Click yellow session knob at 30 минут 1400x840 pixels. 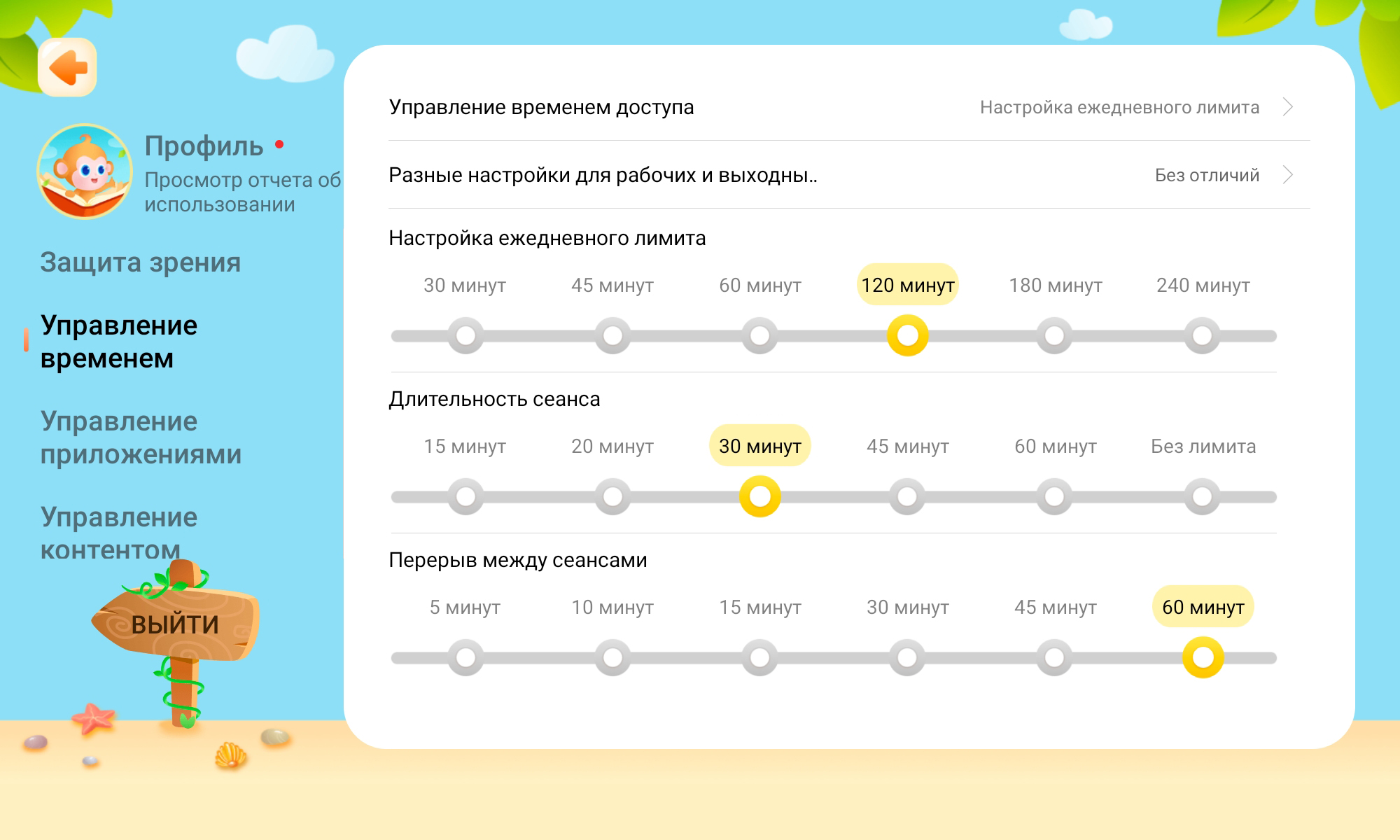click(x=760, y=497)
